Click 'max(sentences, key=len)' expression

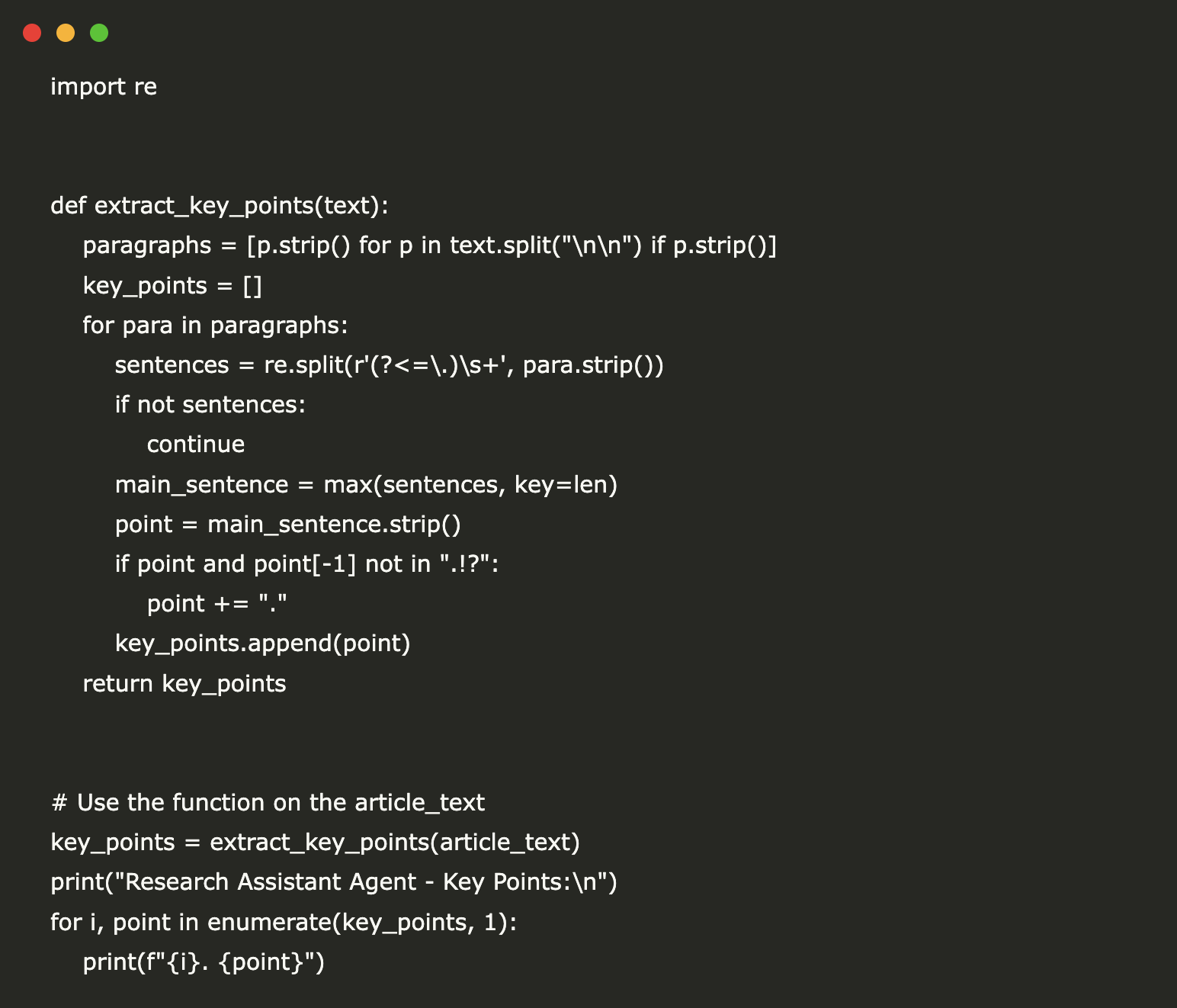coord(470,485)
